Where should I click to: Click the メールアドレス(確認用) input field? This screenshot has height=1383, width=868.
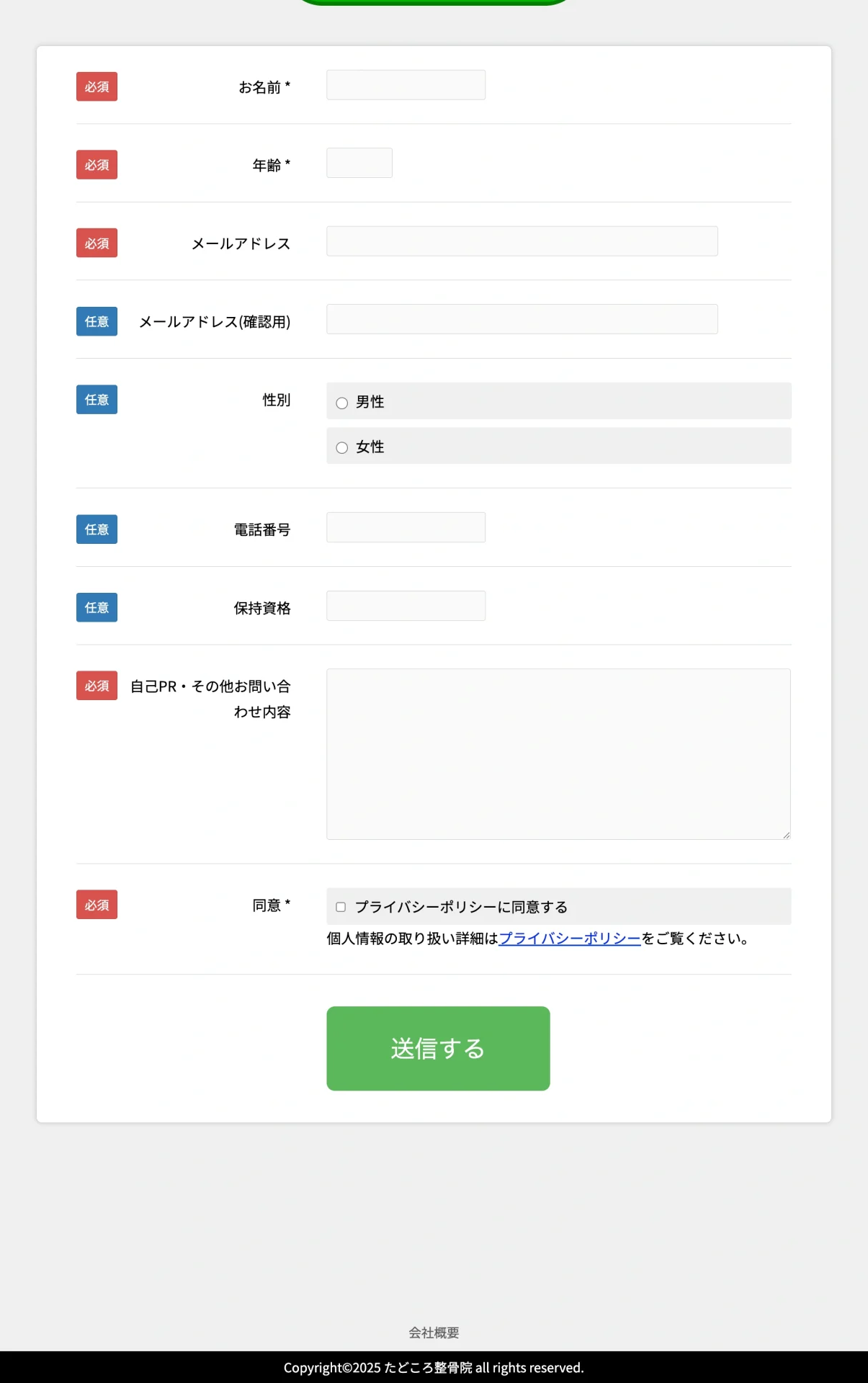521,318
